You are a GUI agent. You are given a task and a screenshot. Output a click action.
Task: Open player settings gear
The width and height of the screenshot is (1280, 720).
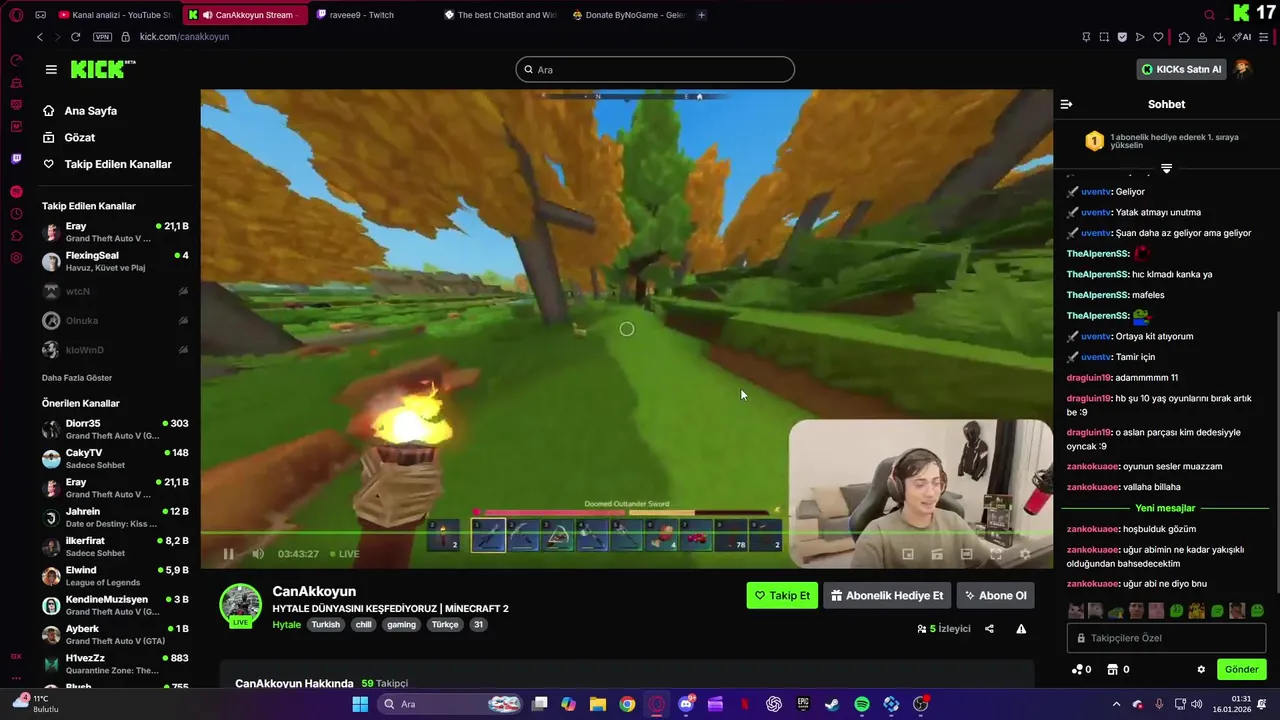pos(1024,554)
